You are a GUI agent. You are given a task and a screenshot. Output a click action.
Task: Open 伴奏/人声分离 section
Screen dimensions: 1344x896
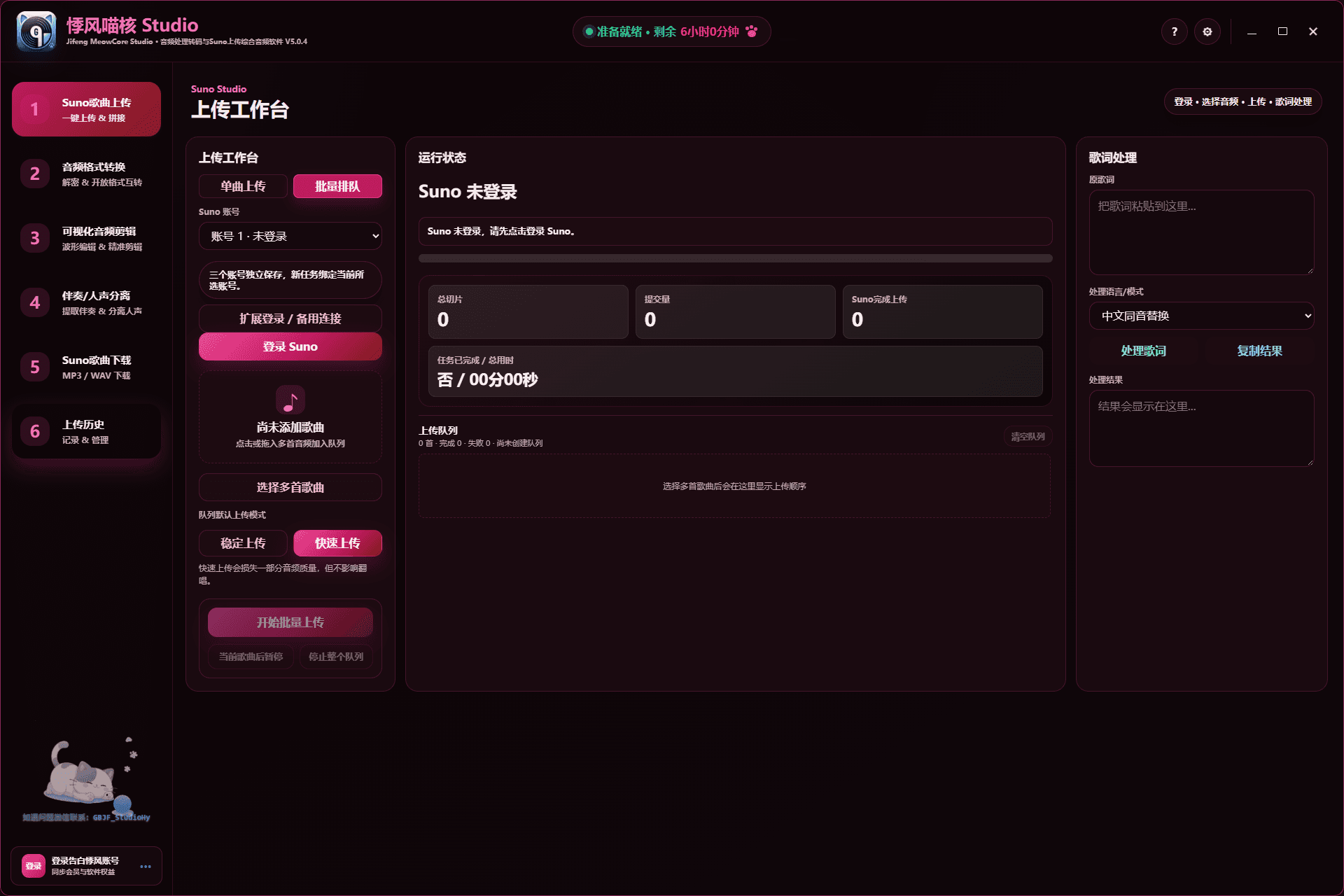[x=86, y=302]
